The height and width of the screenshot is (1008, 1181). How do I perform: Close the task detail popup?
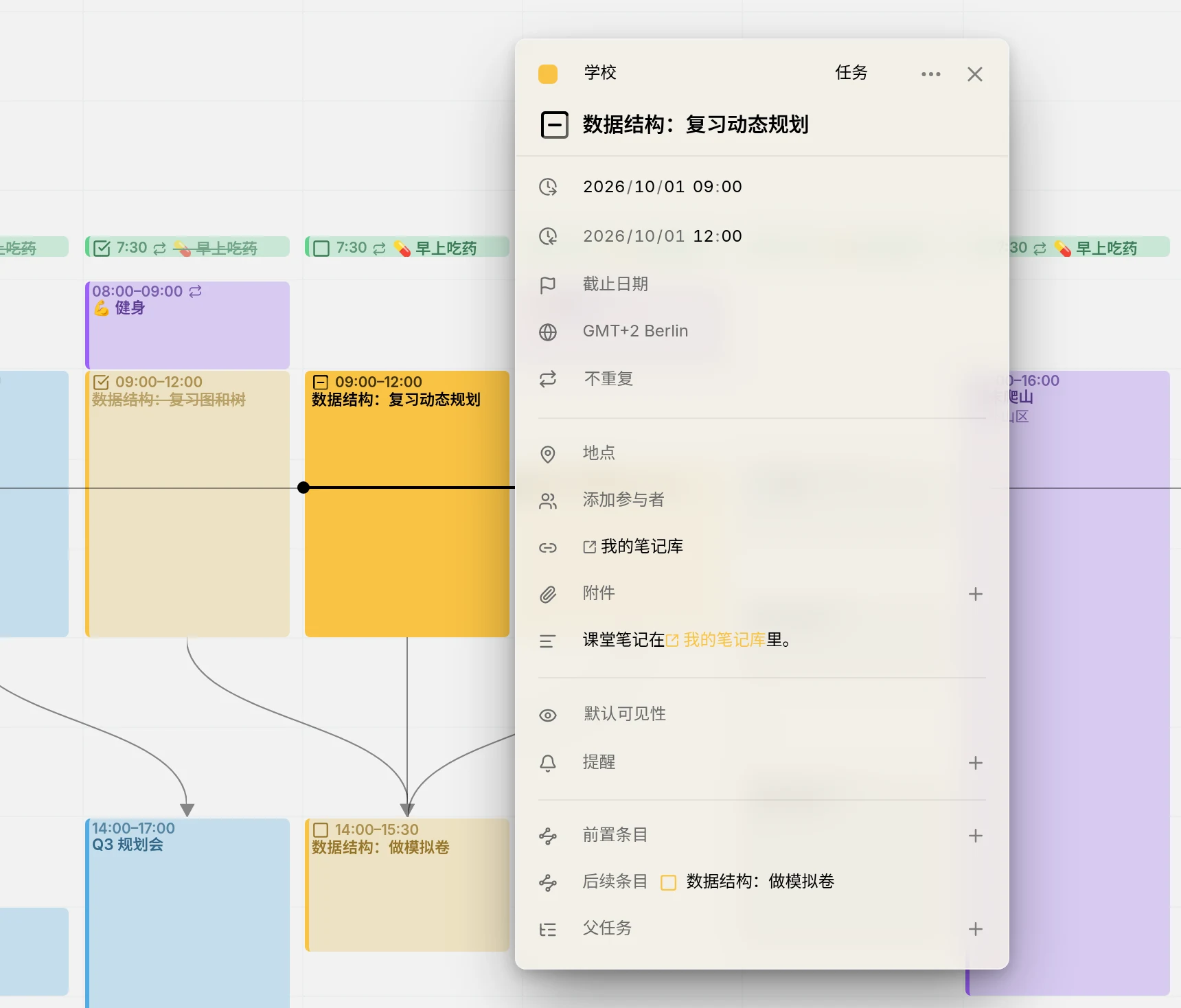click(975, 74)
